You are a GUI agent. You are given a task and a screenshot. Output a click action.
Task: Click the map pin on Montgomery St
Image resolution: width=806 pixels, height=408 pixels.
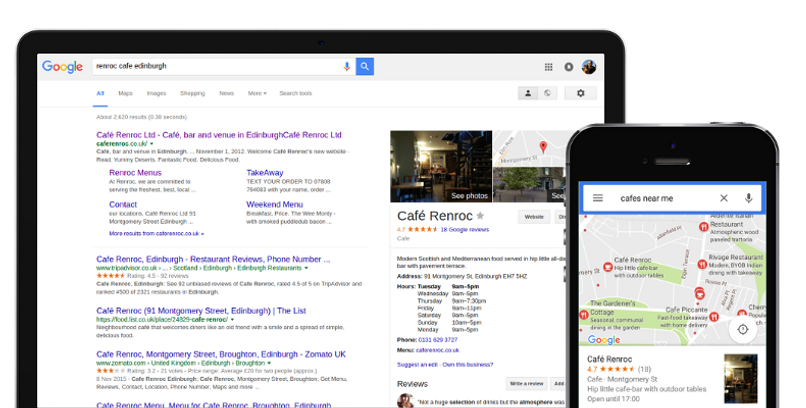(x=543, y=147)
